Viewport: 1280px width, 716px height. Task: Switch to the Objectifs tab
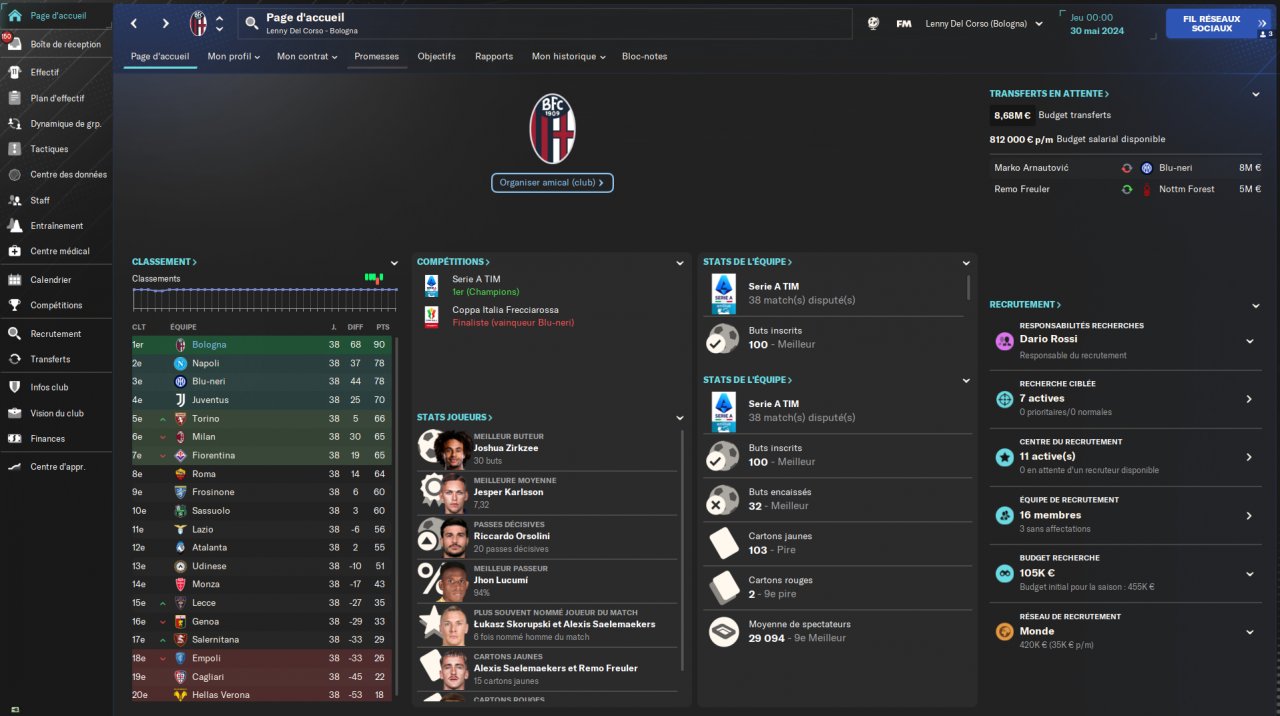tap(437, 57)
